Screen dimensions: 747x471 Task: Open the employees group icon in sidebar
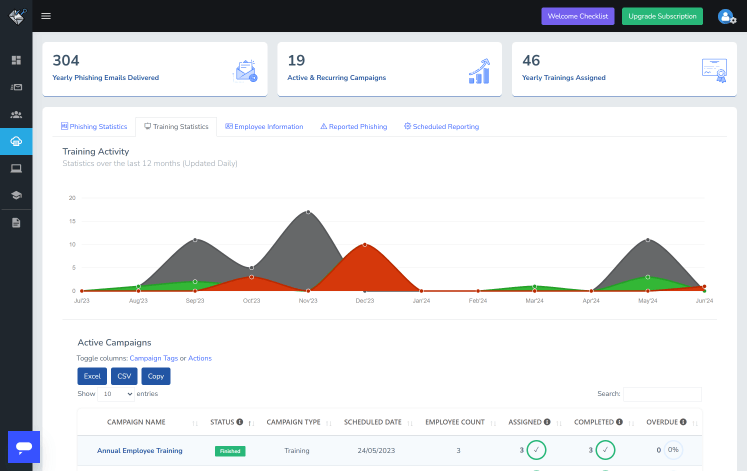[x=16, y=114]
